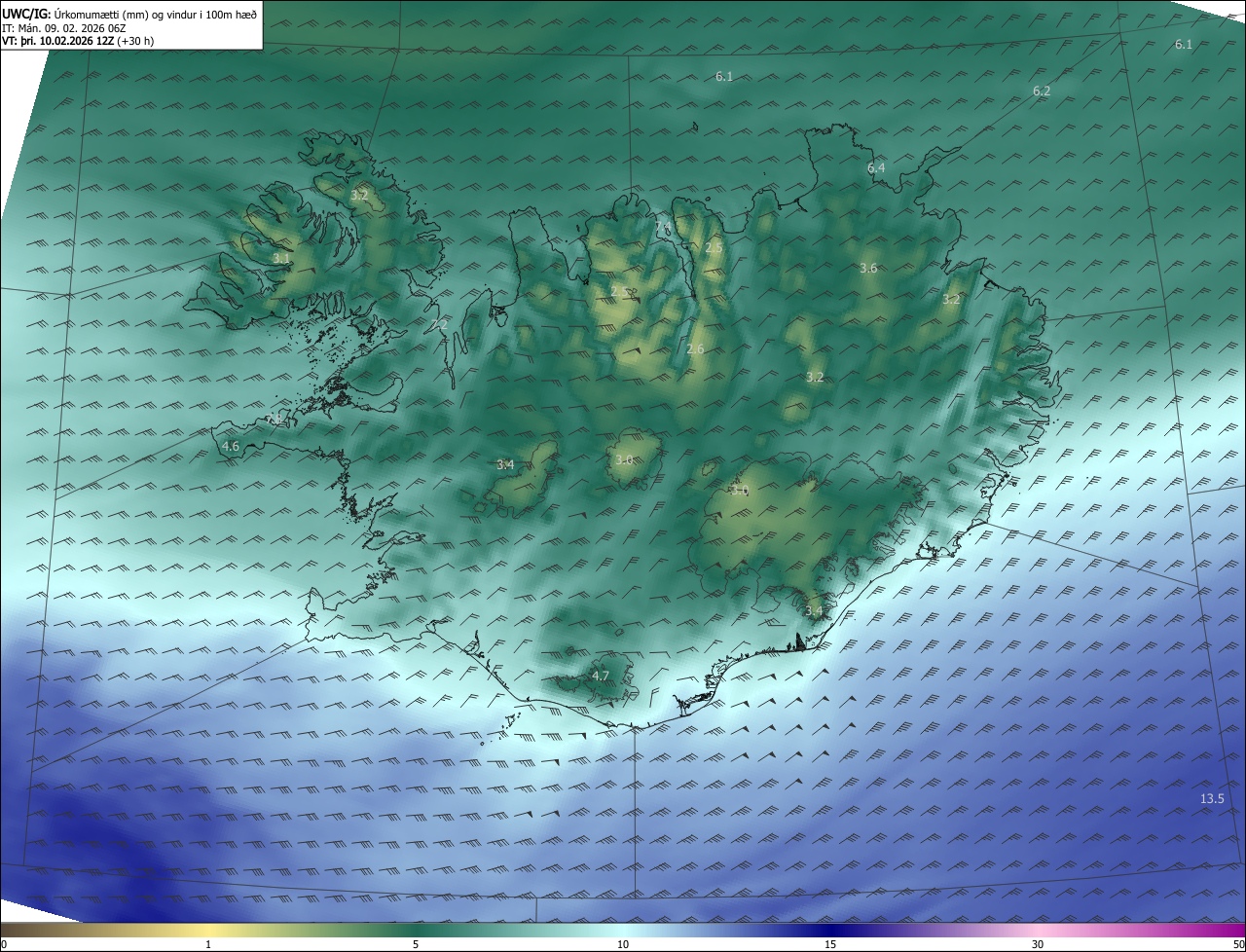1246x952 pixels.
Task: Click the legend tick label 1
Action: pyautogui.click(x=208, y=944)
